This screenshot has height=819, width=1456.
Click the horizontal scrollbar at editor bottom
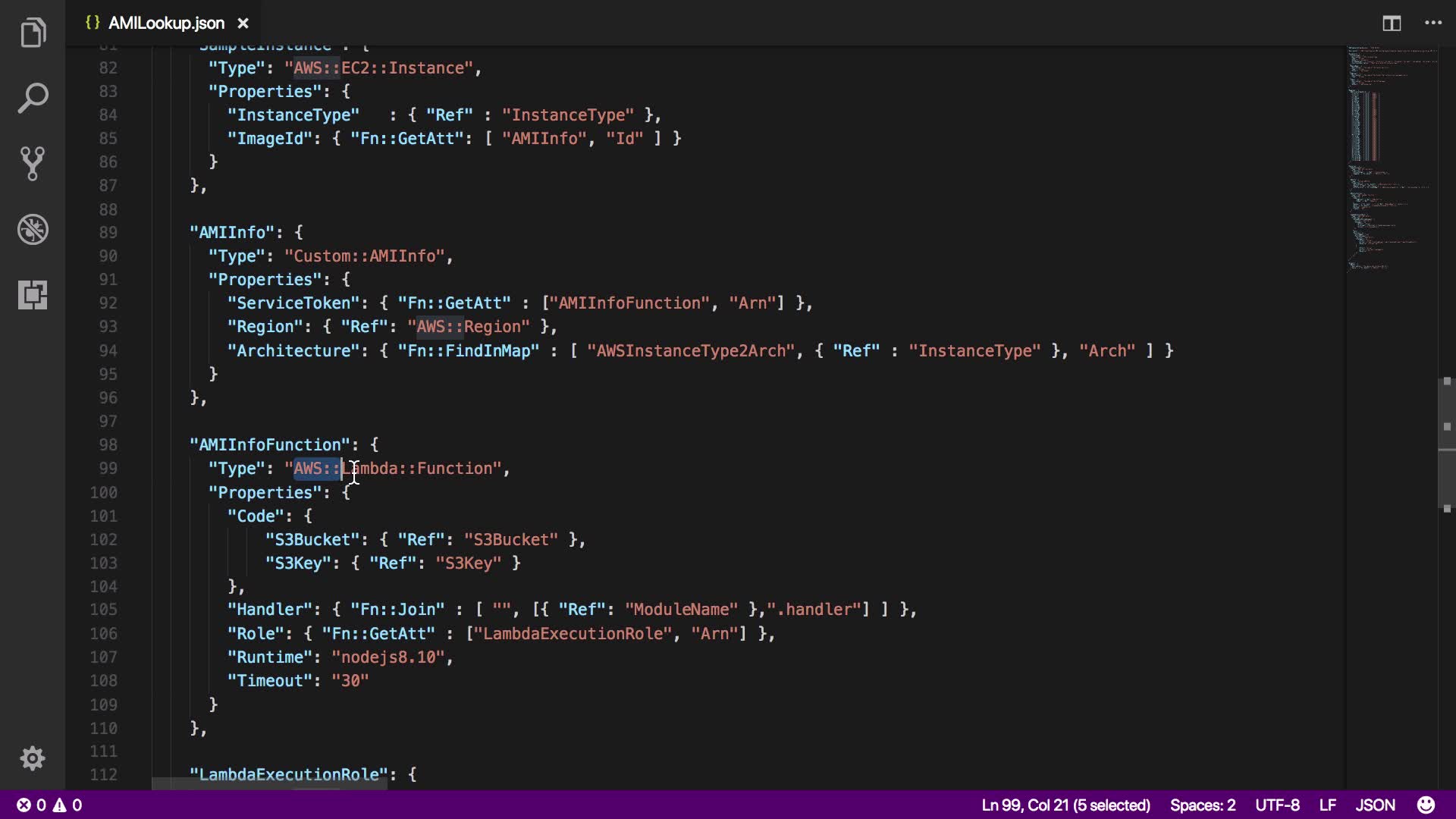coord(269,783)
